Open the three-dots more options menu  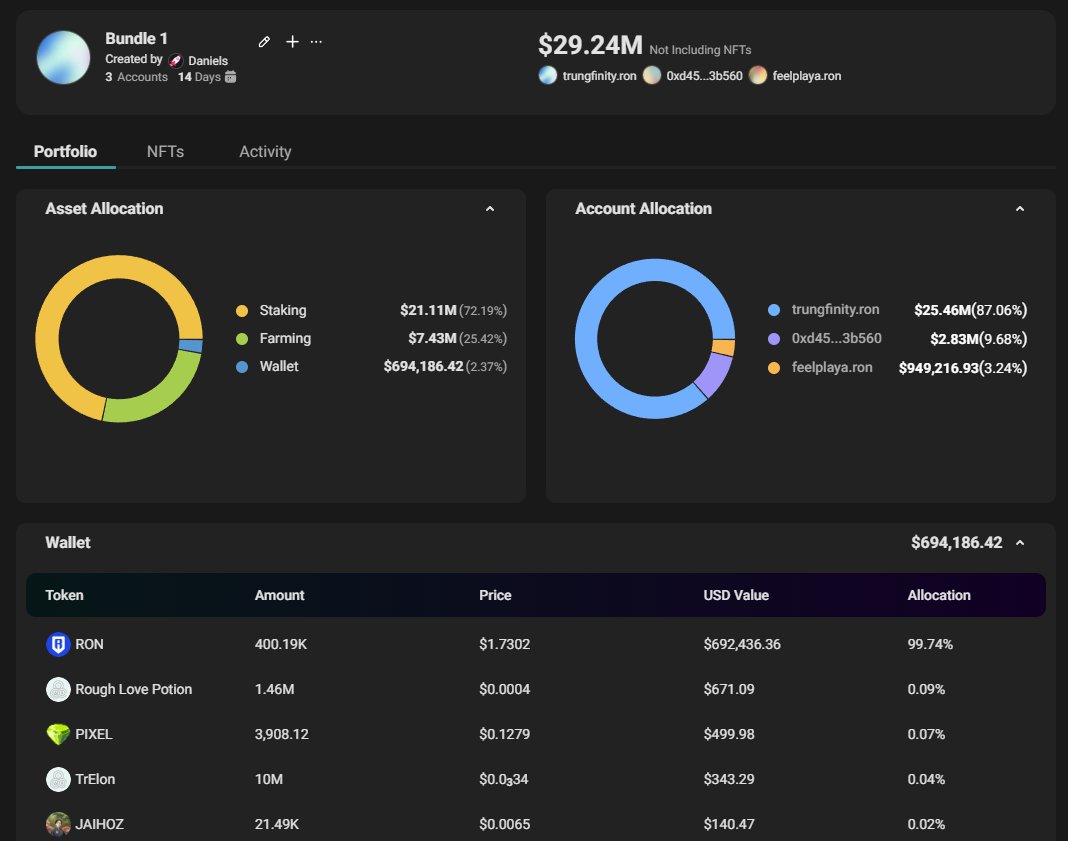pos(316,42)
